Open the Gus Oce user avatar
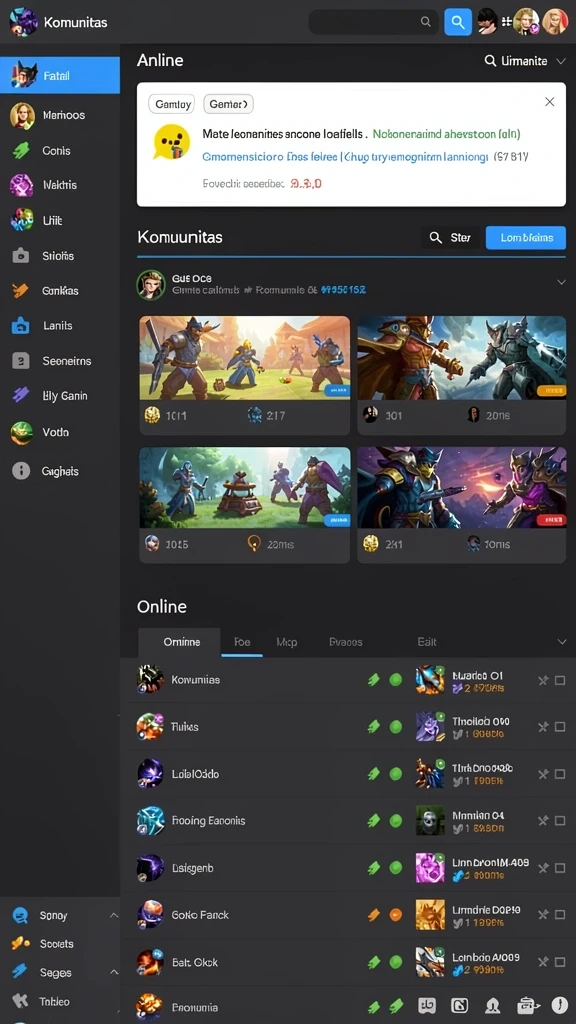This screenshot has height=1024, width=576. point(150,285)
